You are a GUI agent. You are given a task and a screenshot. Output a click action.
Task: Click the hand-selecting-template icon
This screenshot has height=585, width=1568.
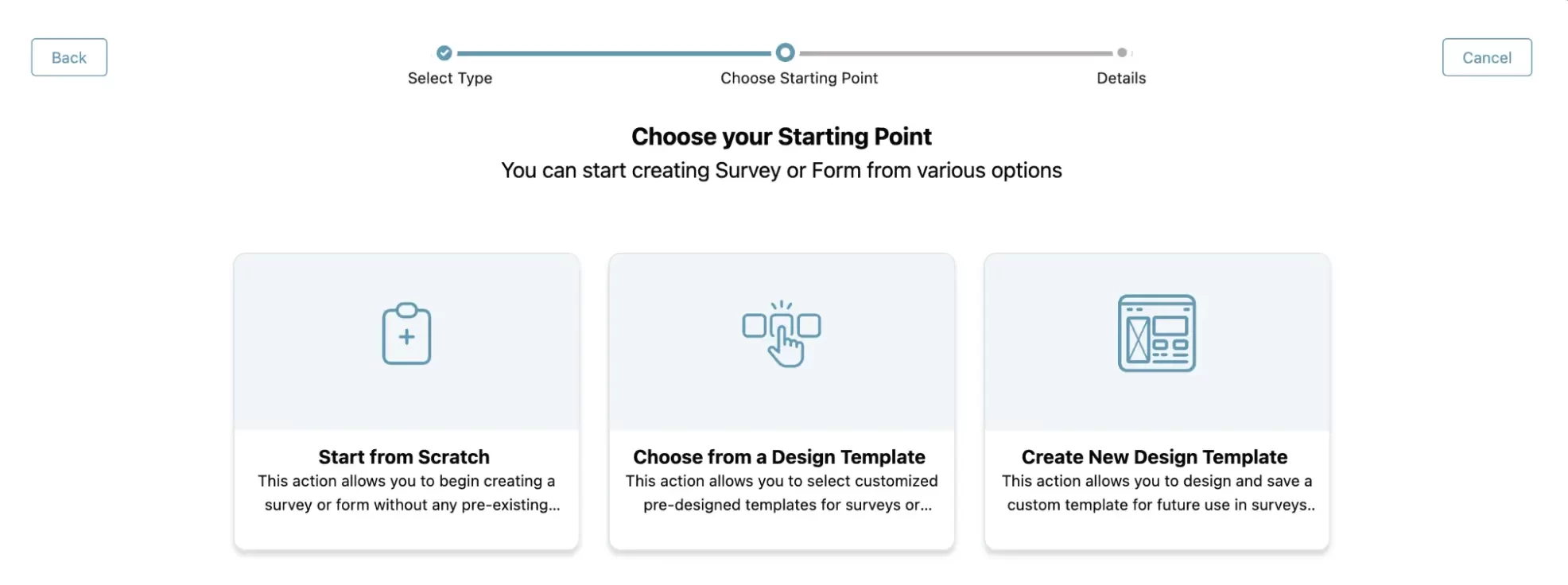(x=782, y=334)
